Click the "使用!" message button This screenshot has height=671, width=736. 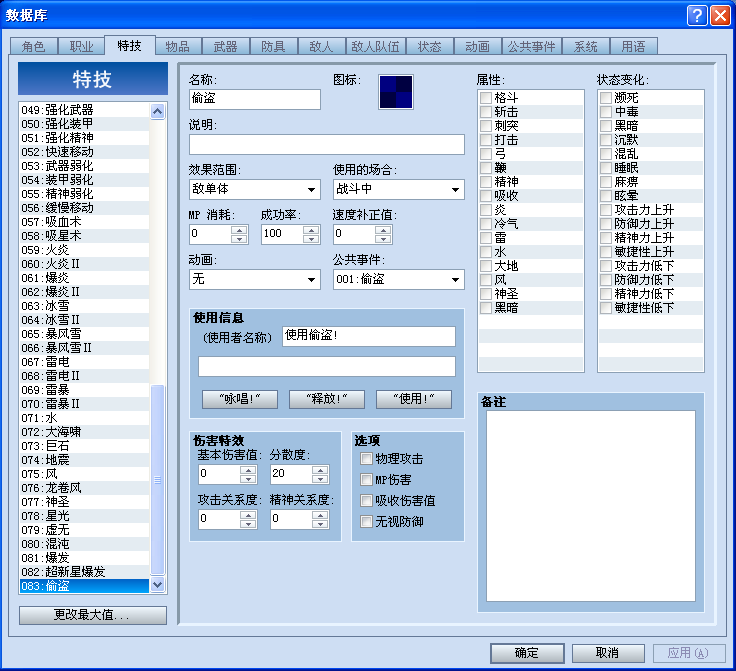click(x=414, y=399)
